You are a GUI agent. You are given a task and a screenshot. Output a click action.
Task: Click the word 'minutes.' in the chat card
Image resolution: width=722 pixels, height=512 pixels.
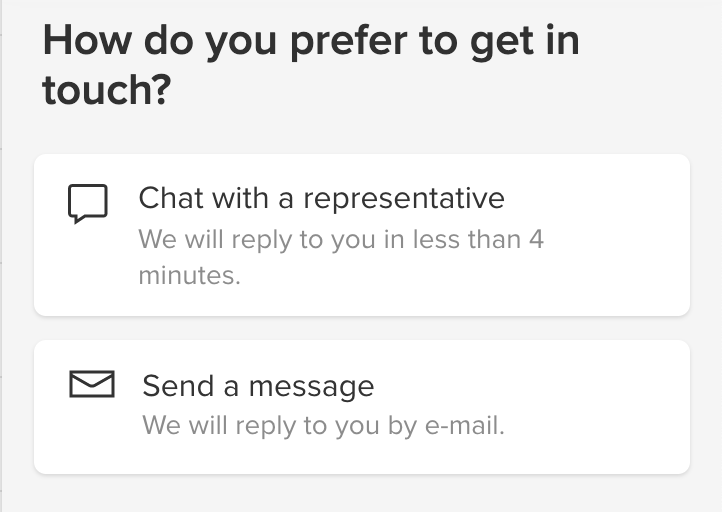[189, 276]
